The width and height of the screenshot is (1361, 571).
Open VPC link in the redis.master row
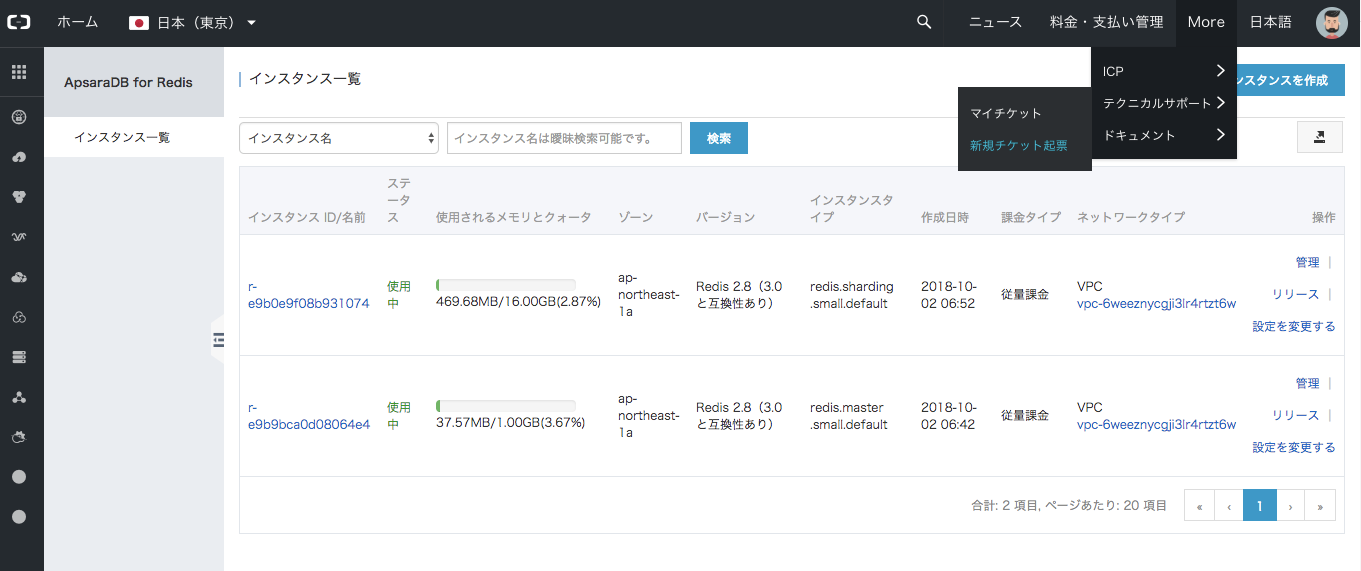[x=1156, y=424]
